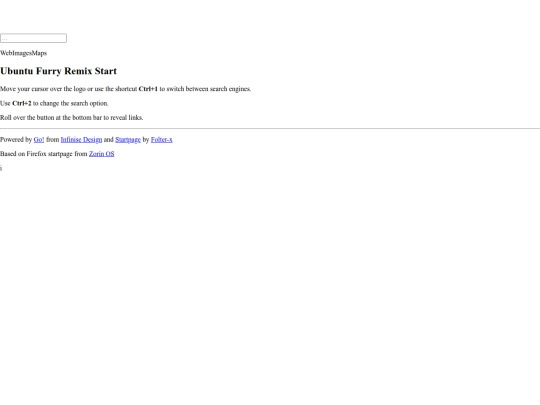This screenshot has height=405, width=540.
Task: Open the Folter-x author link
Action: pos(162,139)
